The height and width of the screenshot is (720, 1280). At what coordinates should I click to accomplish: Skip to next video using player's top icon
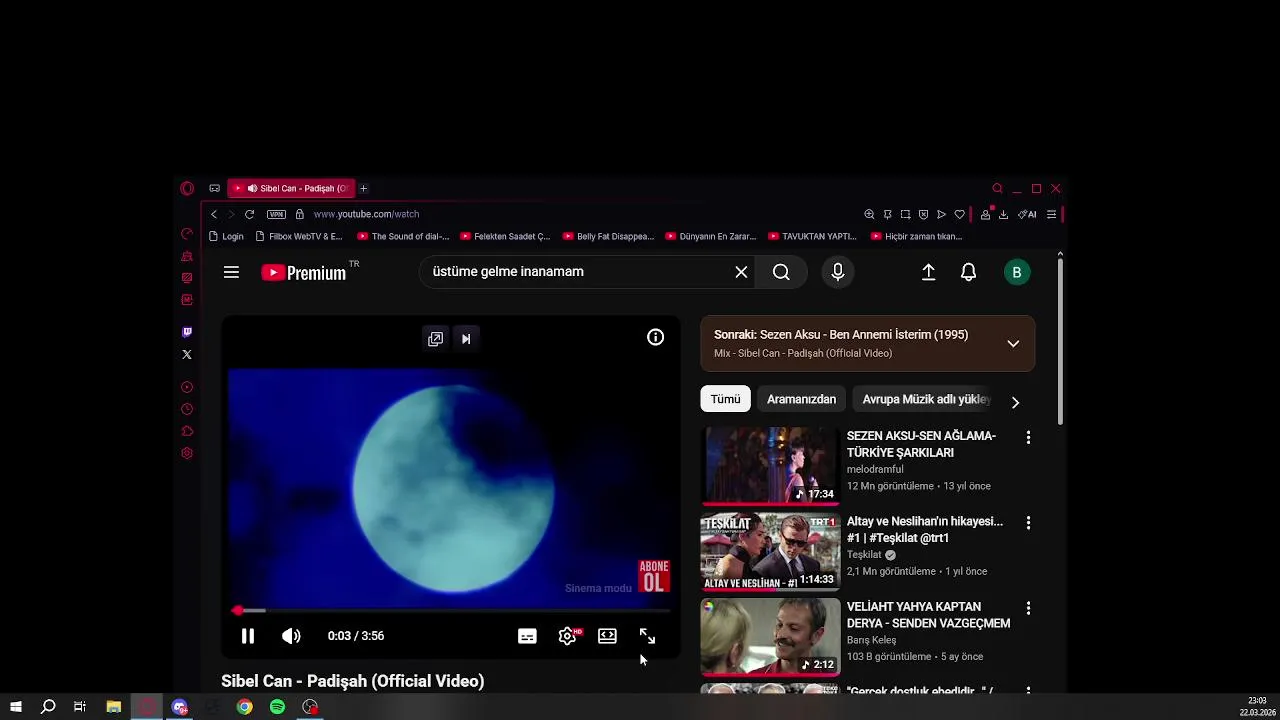tap(466, 339)
